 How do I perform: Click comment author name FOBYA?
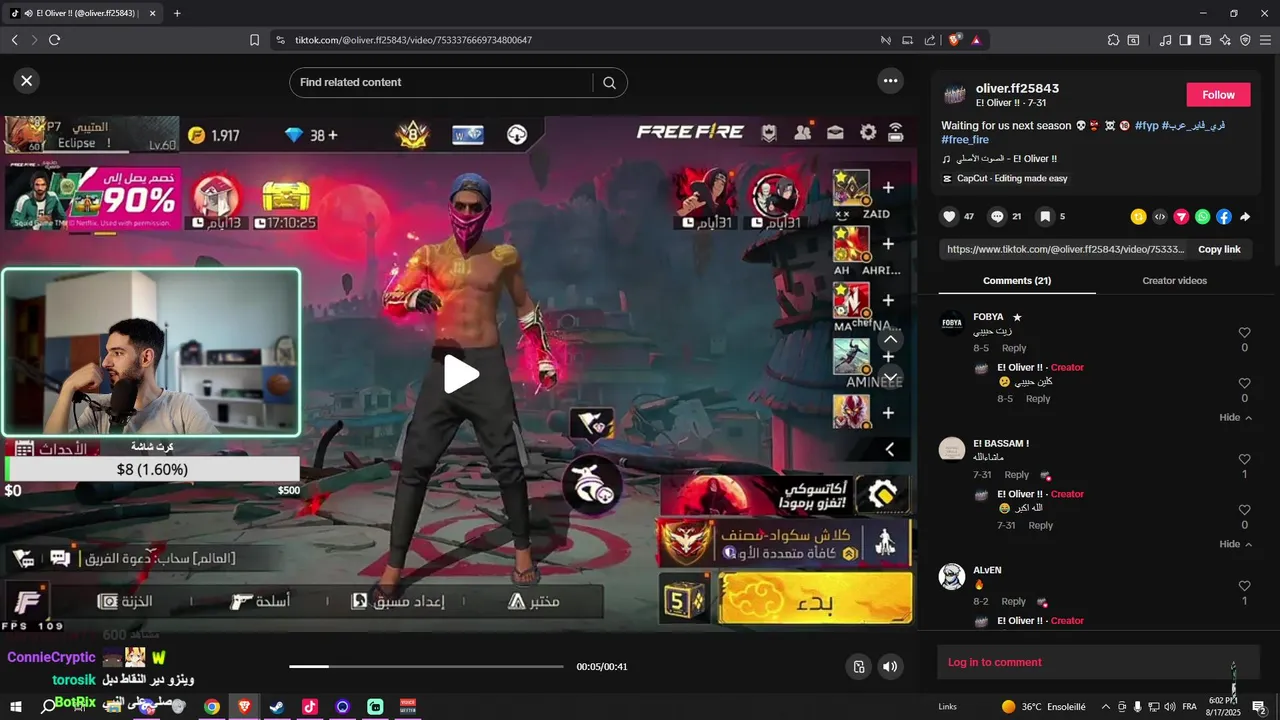point(988,317)
